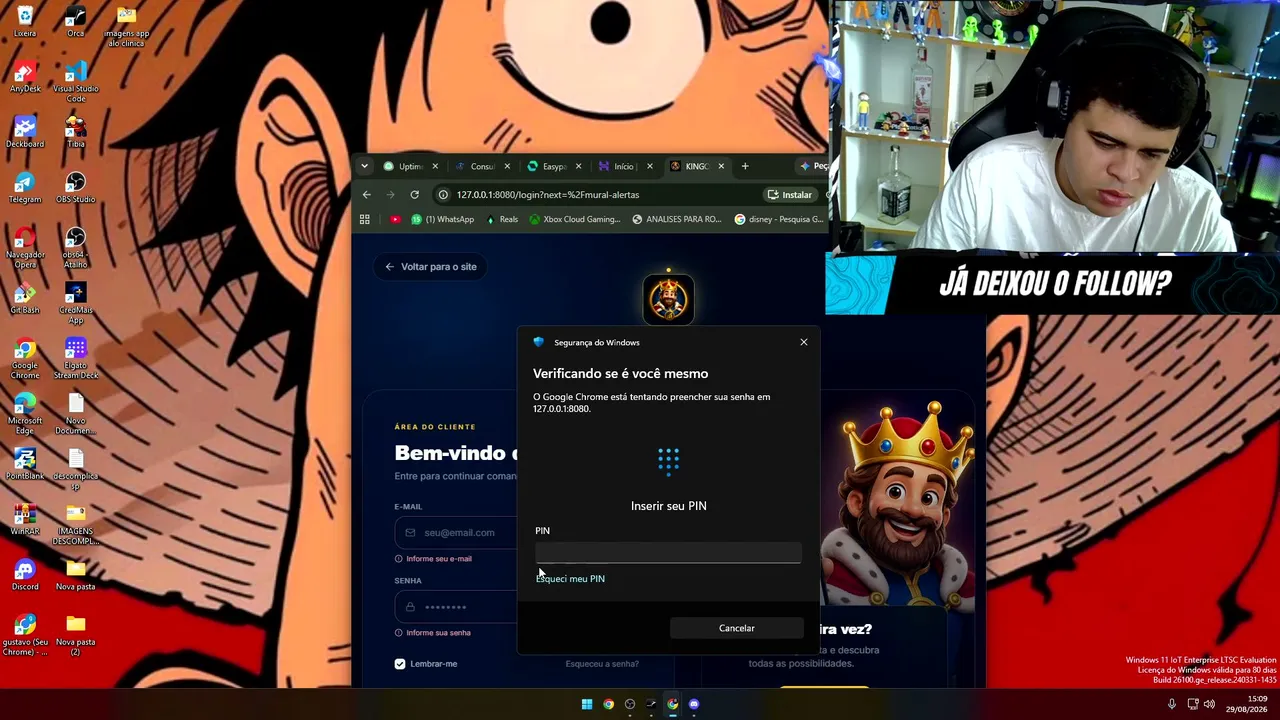
Task: Open the YouTube bookmark
Action: click(395, 219)
